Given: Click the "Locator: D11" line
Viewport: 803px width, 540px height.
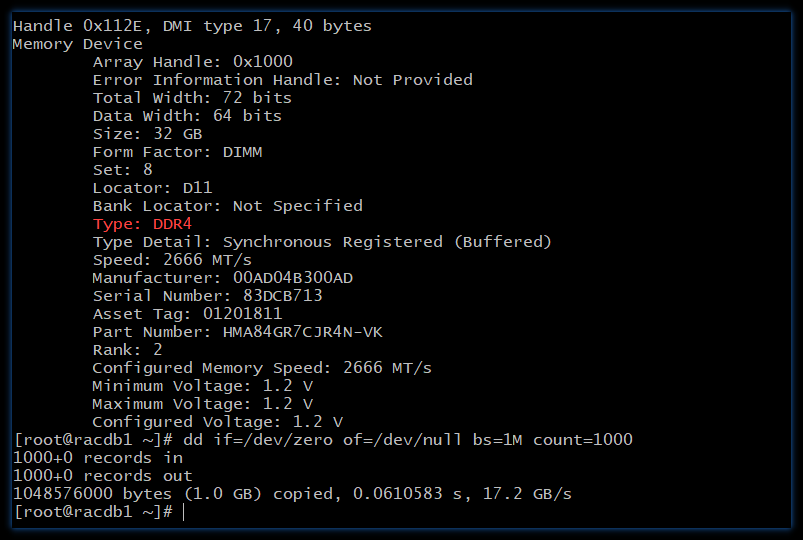Looking at the screenshot, I should [152, 188].
